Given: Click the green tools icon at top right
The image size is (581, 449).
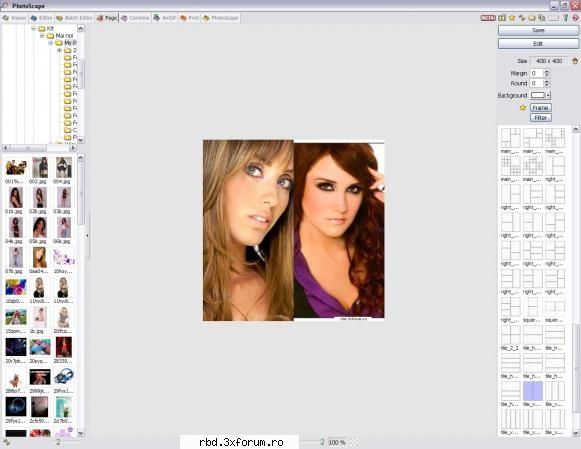Looking at the screenshot, I should (x=566, y=18).
